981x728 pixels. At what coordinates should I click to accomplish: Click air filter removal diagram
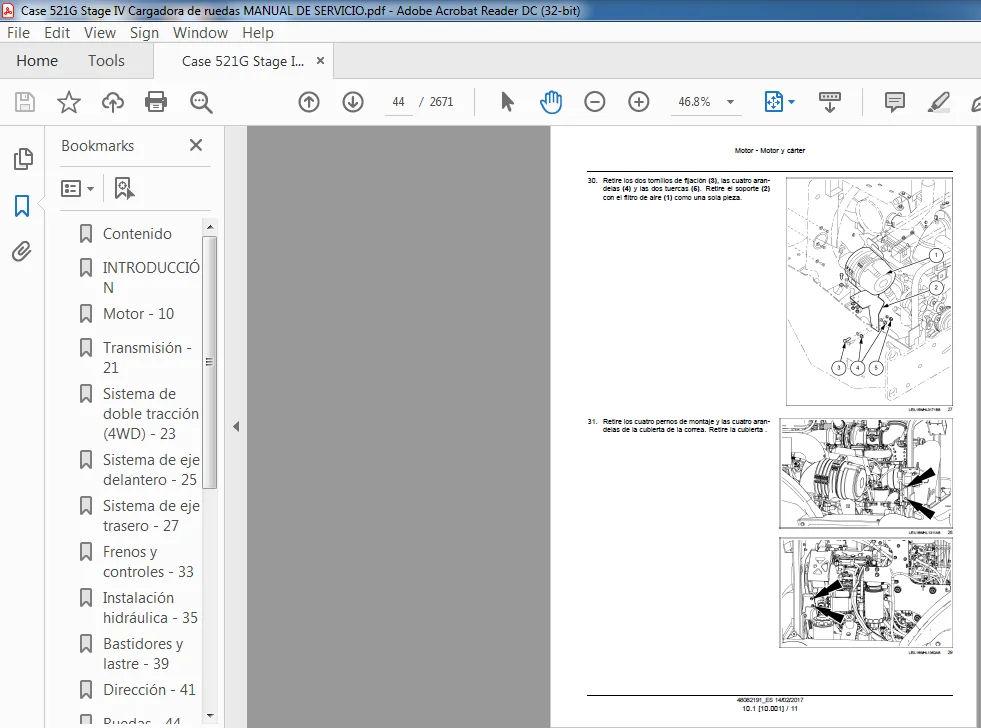click(869, 291)
